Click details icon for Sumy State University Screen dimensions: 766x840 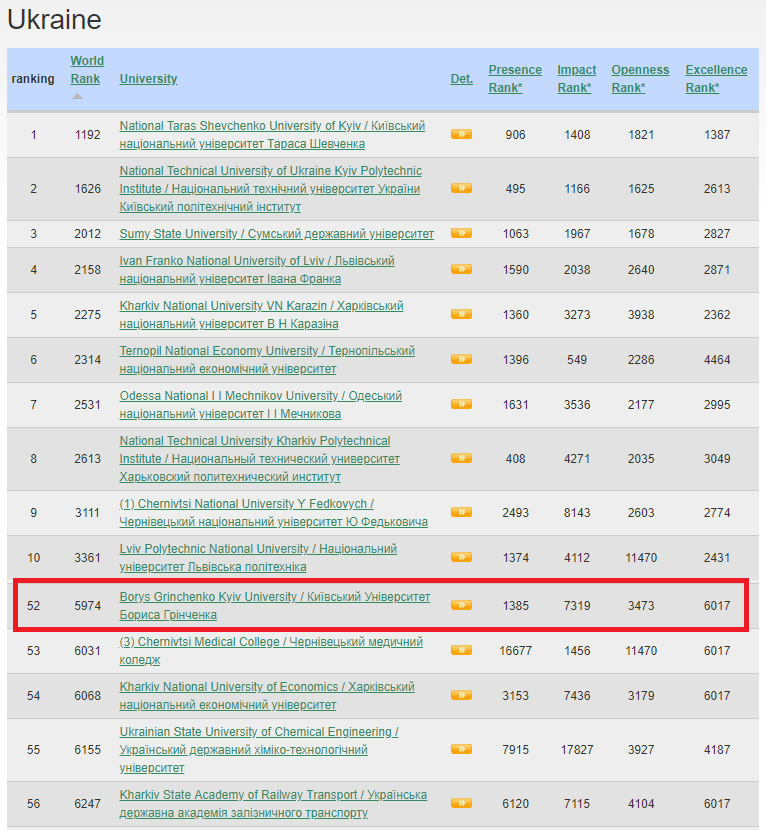(x=461, y=233)
